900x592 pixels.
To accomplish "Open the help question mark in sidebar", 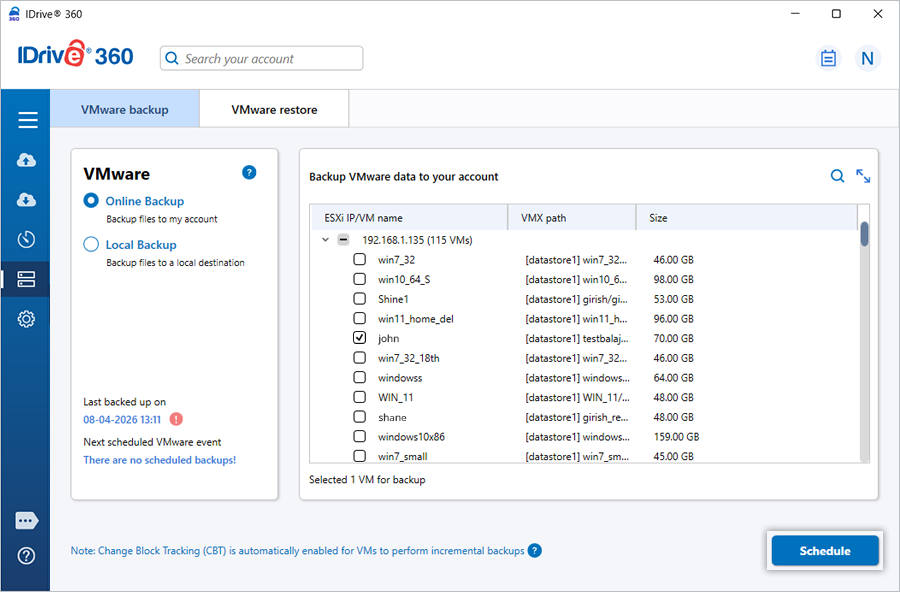I will click(x=26, y=556).
